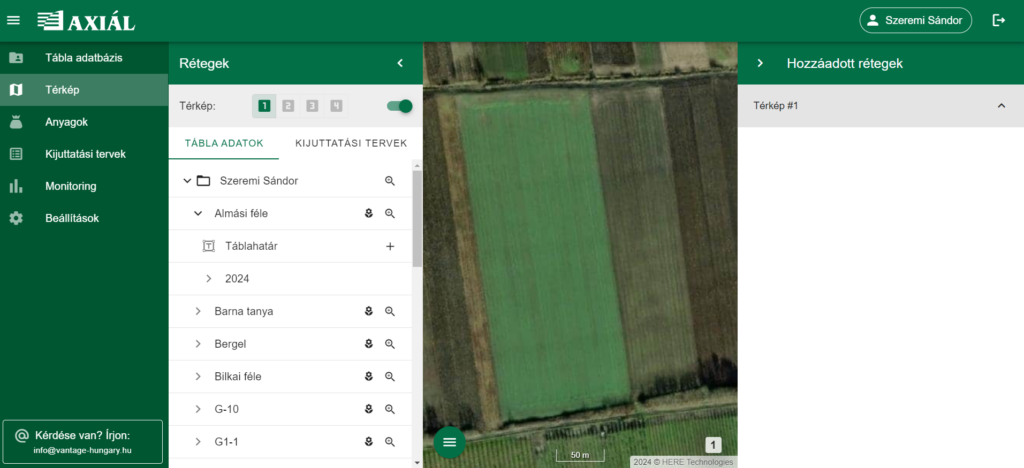The image size is (1024, 468).
Task: Expand the 2024 tree node
Action: tap(209, 279)
